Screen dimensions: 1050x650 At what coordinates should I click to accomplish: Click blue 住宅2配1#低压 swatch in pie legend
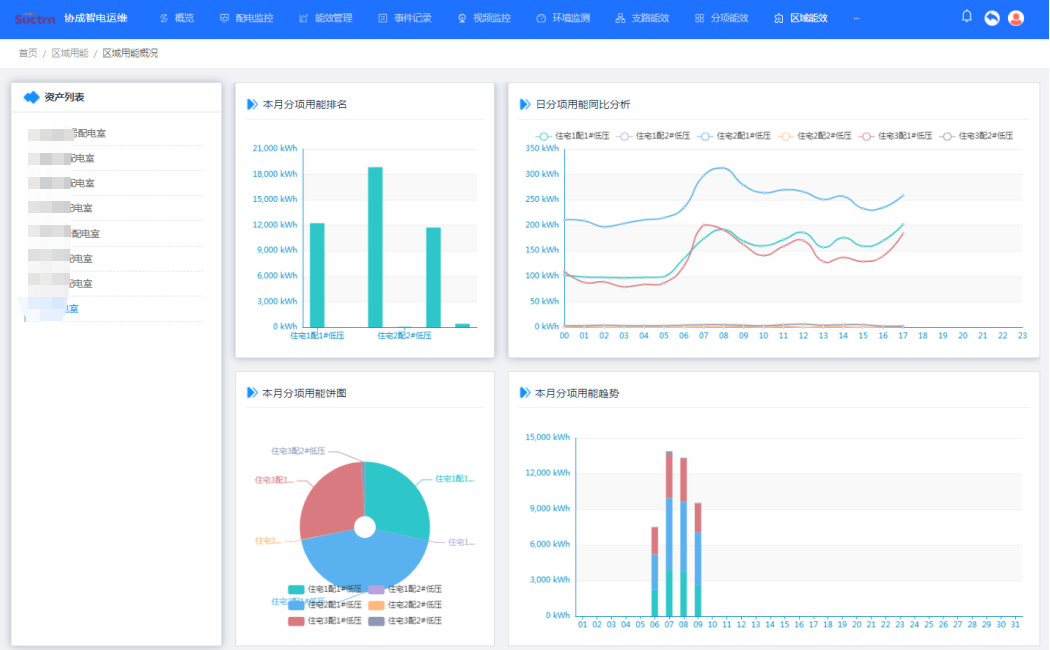(296, 605)
